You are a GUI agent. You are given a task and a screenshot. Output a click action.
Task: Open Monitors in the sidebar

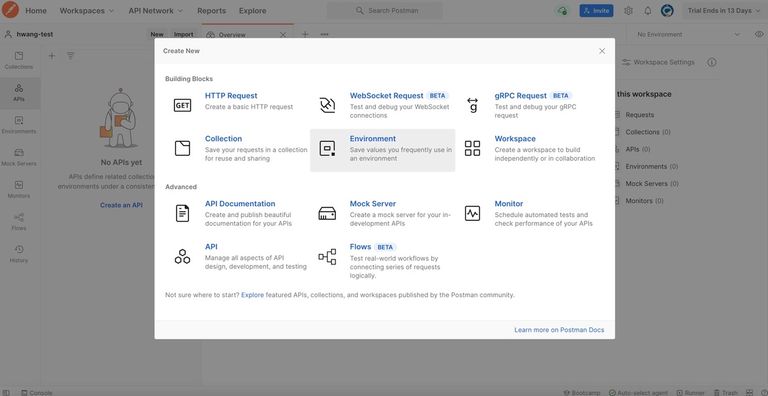point(19,190)
